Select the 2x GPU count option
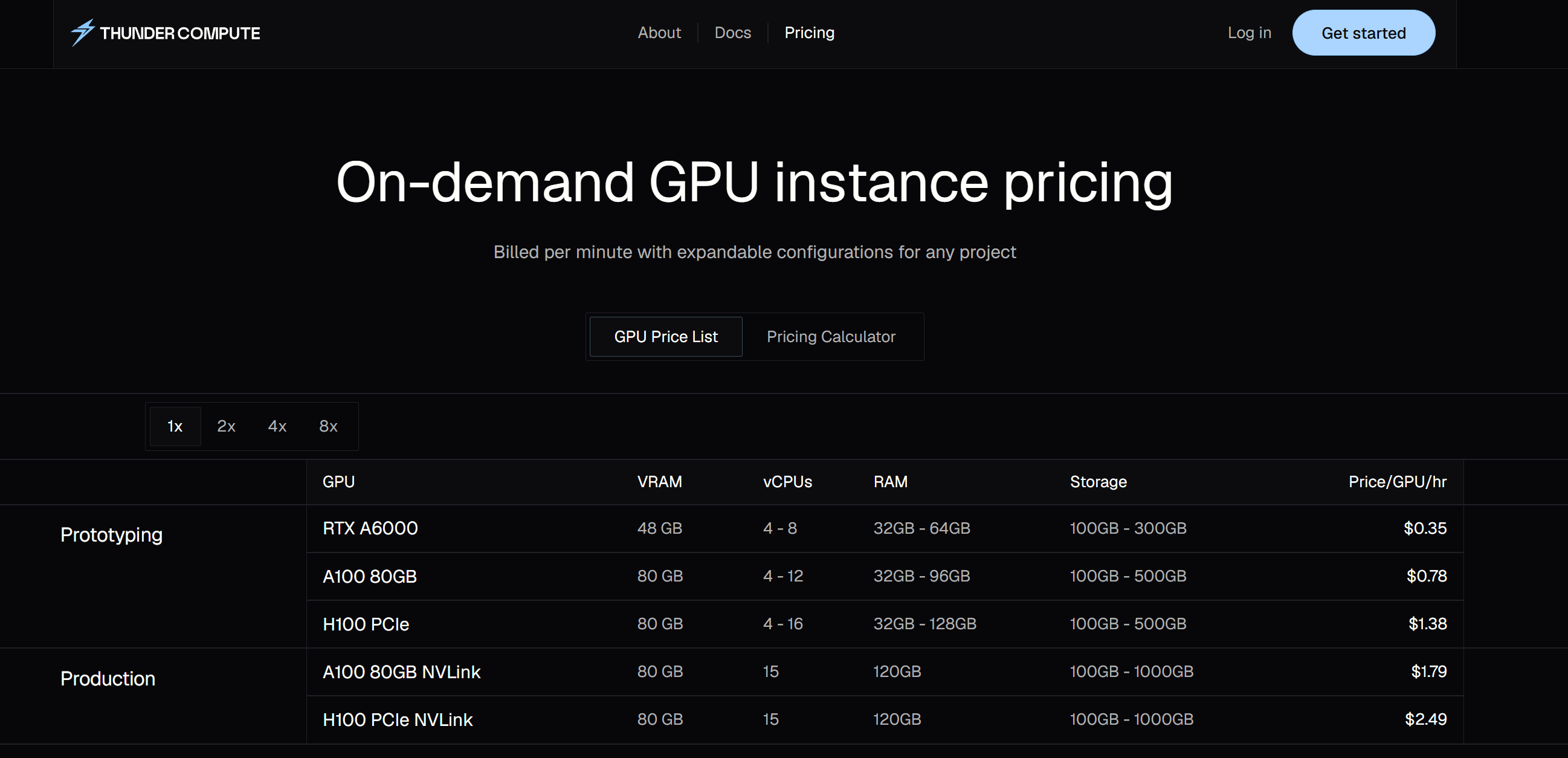1568x758 pixels. (226, 426)
